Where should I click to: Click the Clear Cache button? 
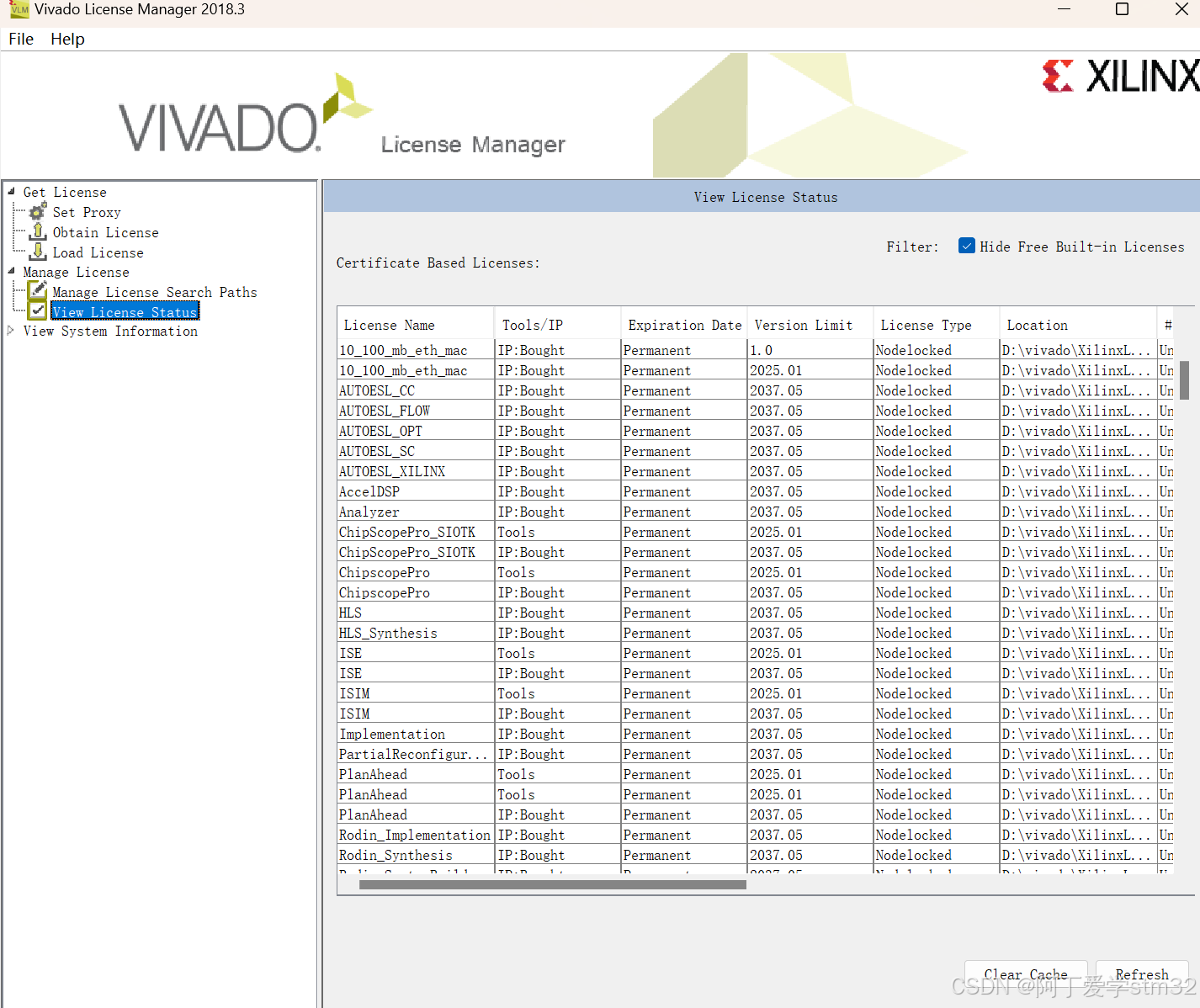click(x=1026, y=974)
